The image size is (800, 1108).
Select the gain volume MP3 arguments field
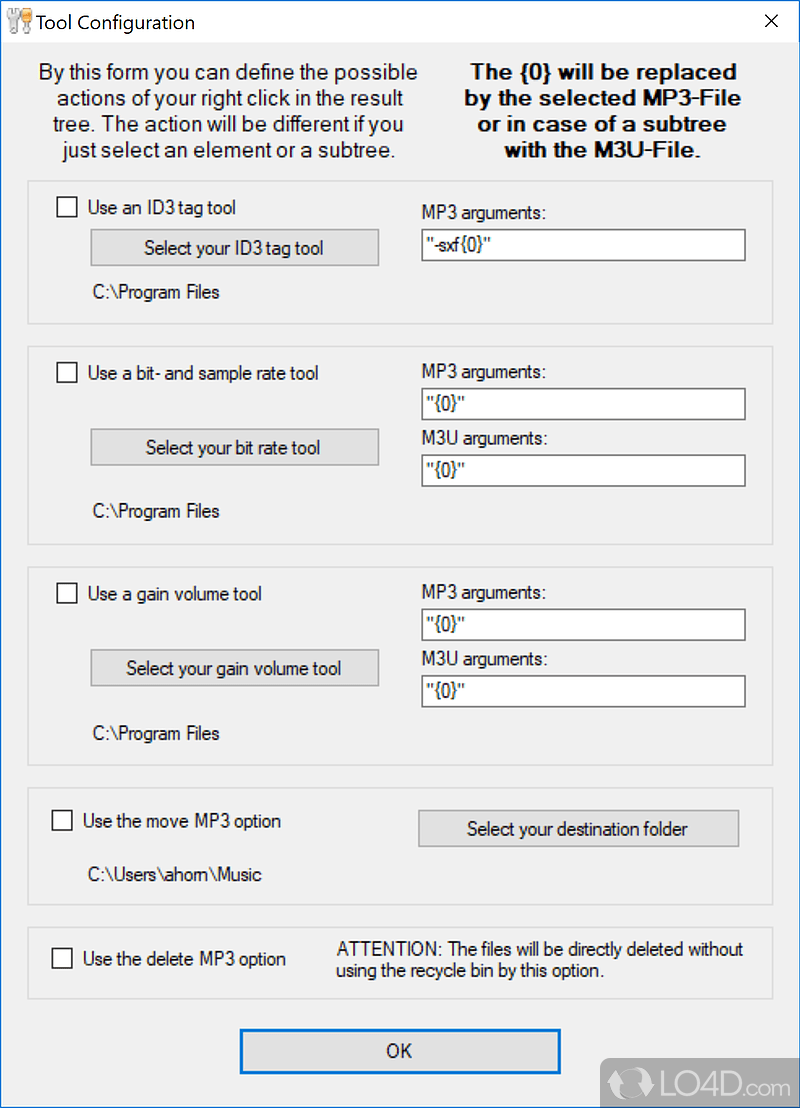click(x=583, y=624)
